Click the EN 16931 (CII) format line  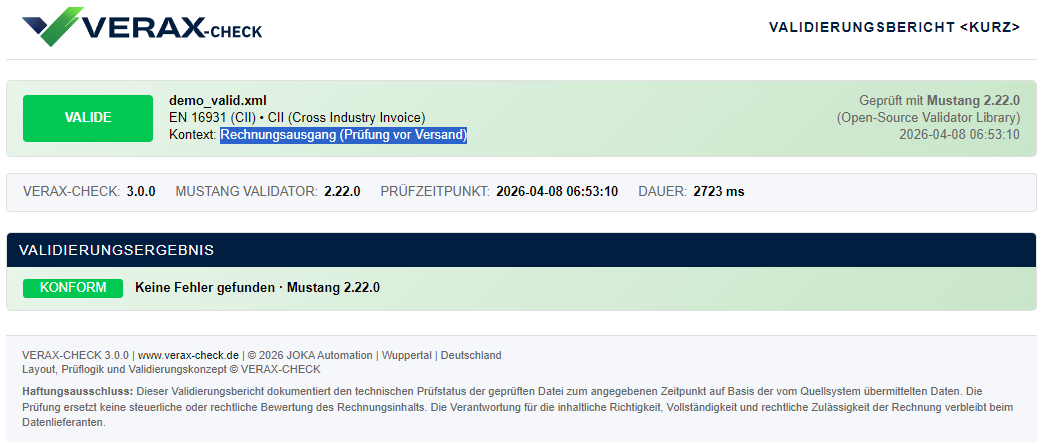click(x=297, y=118)
